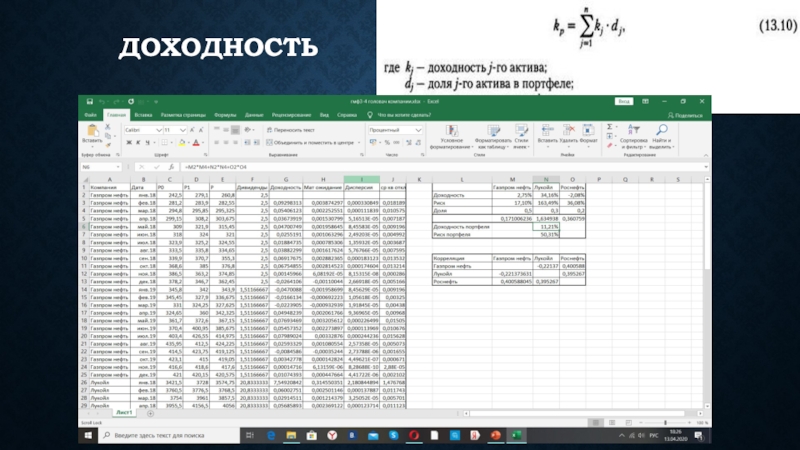Click the AutoSum sigma icon
800x450 pixels.
[610, 127]
